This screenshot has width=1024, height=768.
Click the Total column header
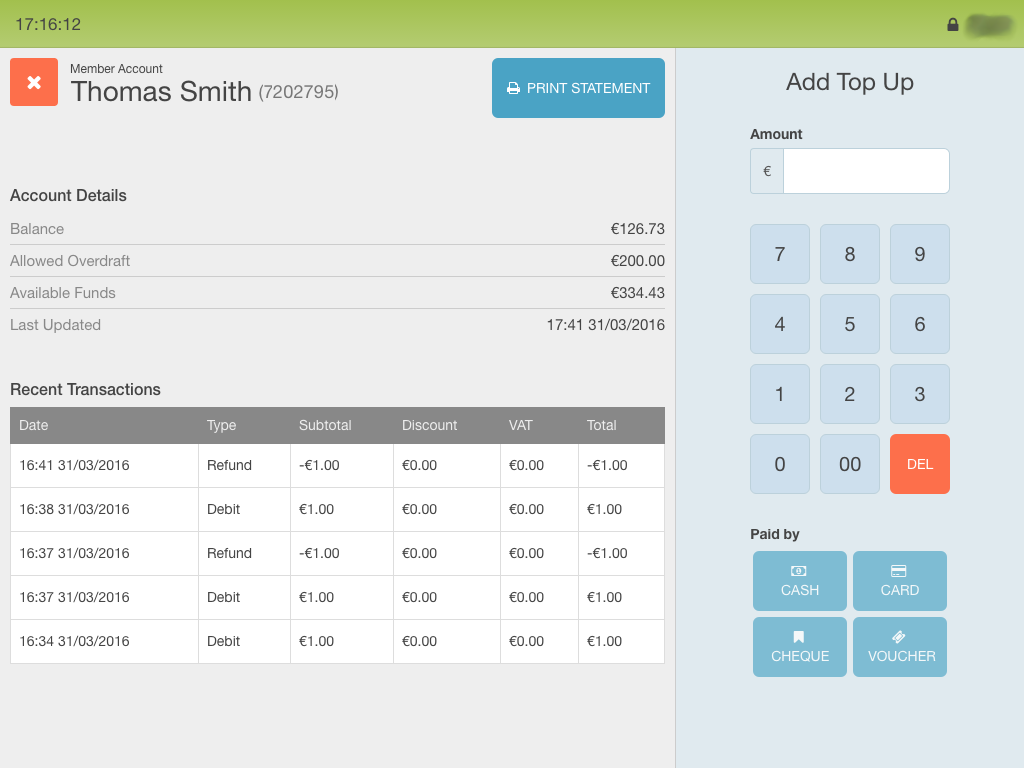(x=601, y=426)
